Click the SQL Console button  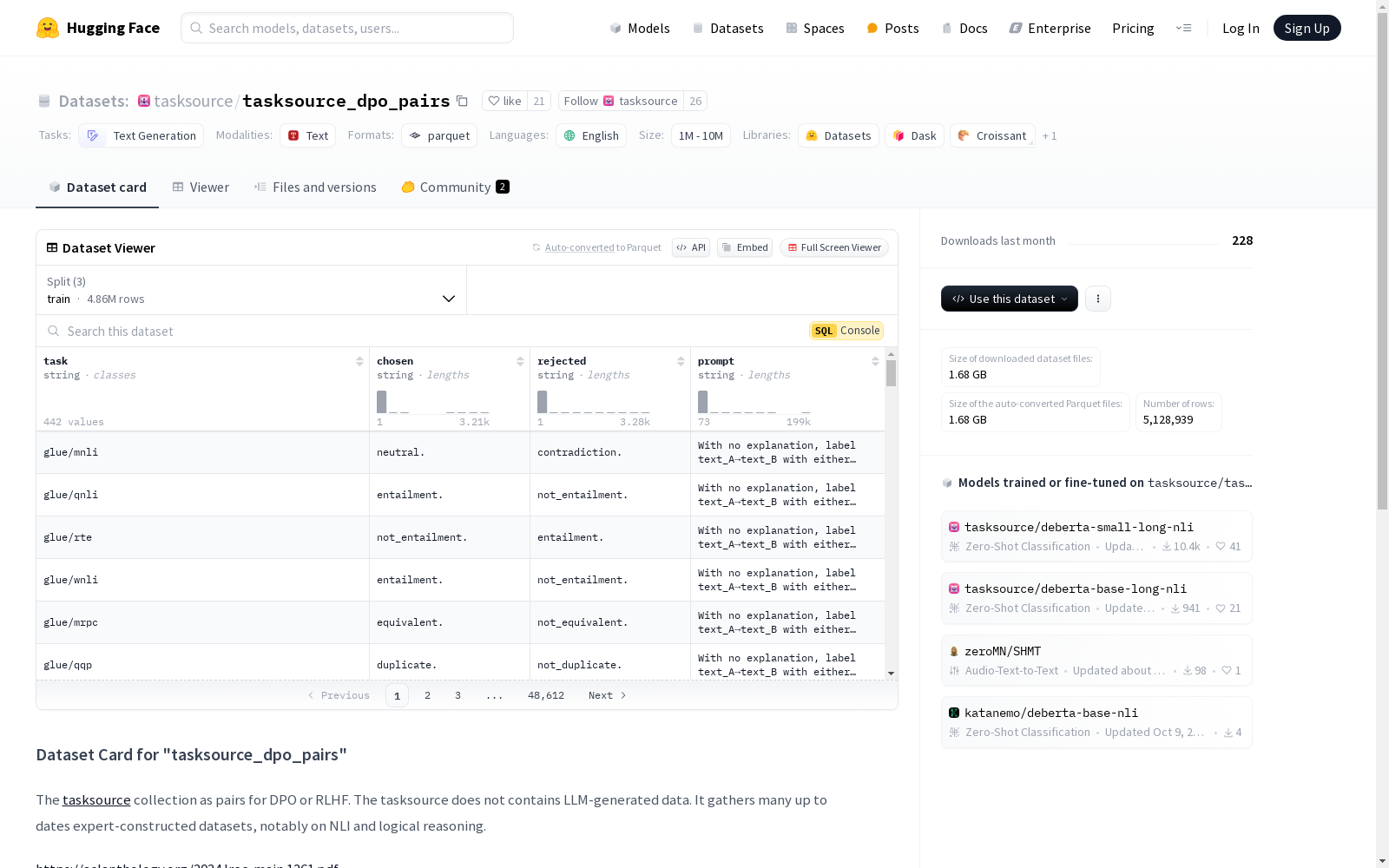click(846, 331)
